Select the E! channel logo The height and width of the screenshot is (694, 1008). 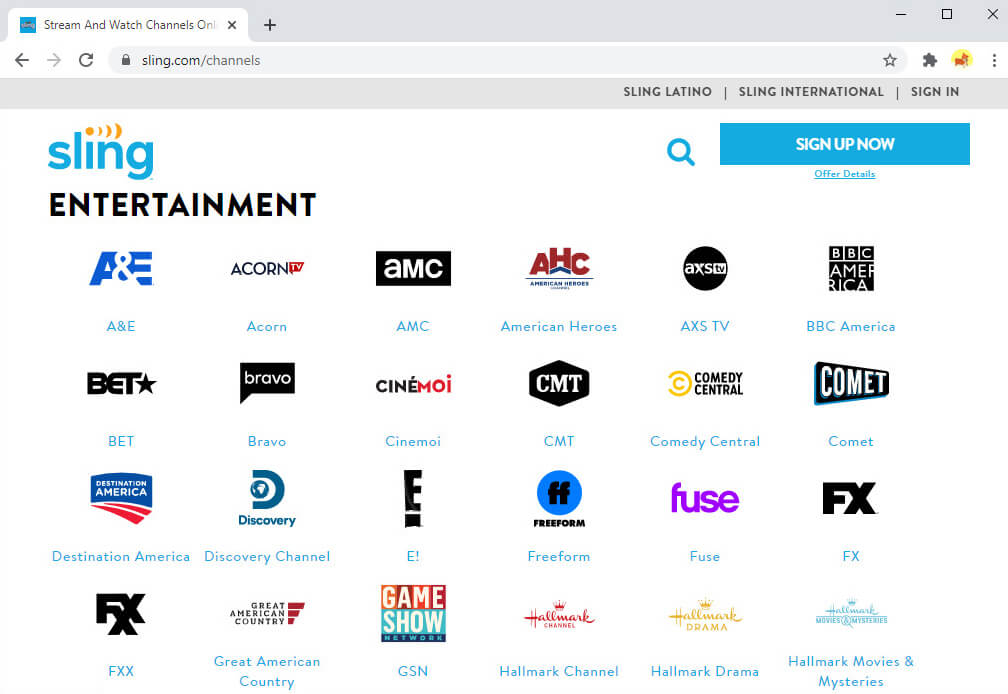(x=413, y=499)
